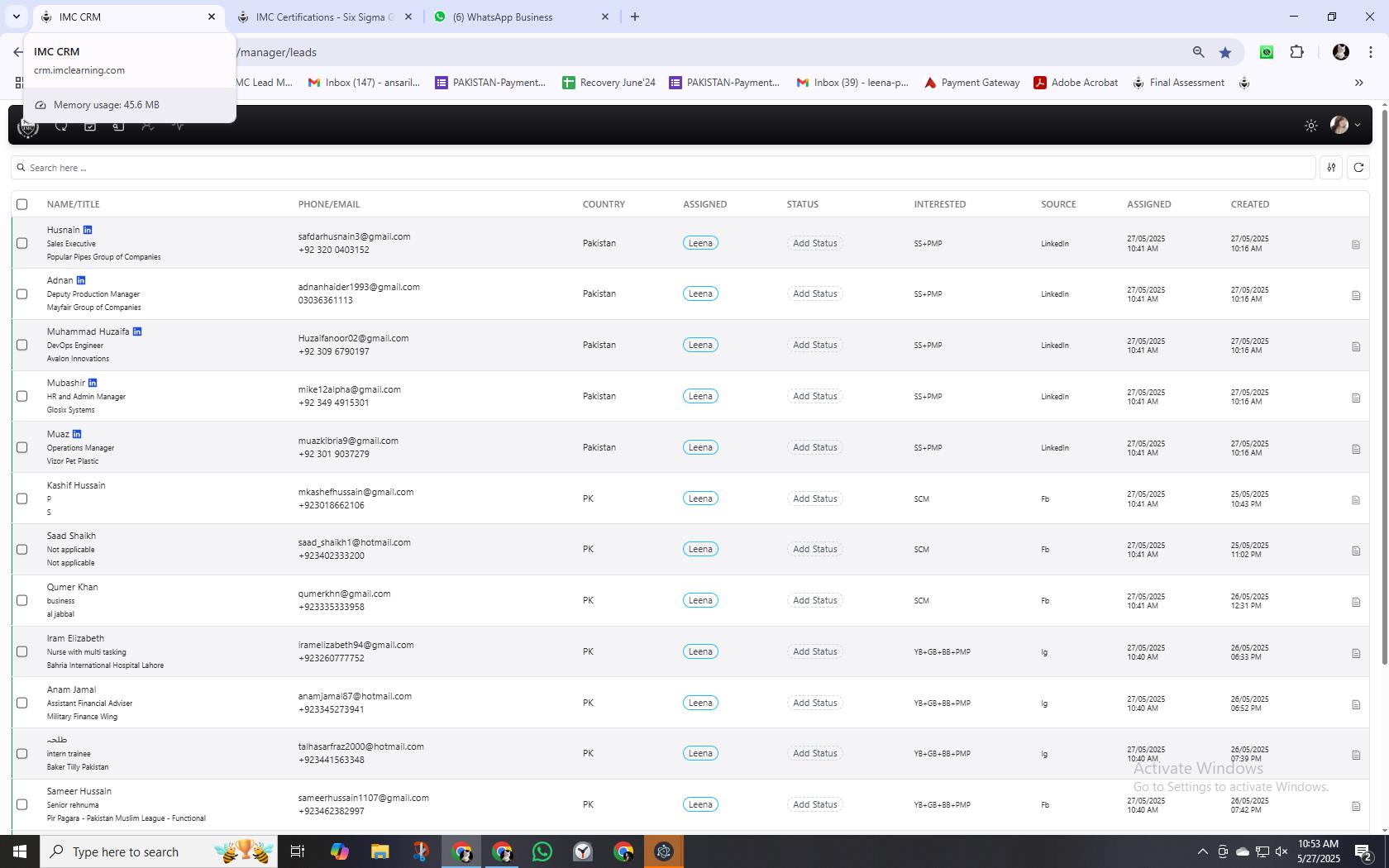The image size is (1389, 868).
Task: Open WhatsApp from Windows taskbar
Action: click(542, 851)
